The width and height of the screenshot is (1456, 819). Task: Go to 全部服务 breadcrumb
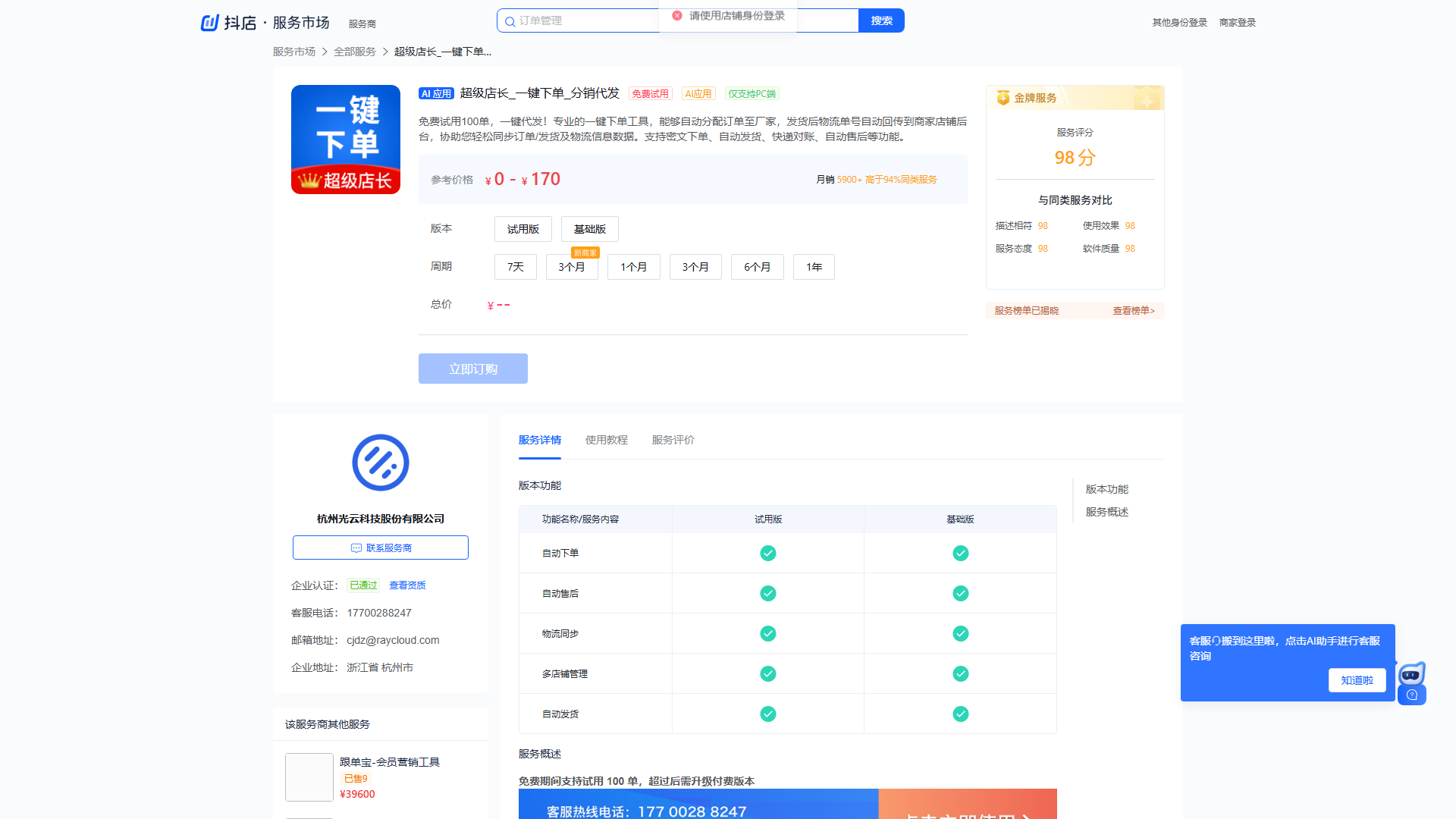click(x=355, y=52)
